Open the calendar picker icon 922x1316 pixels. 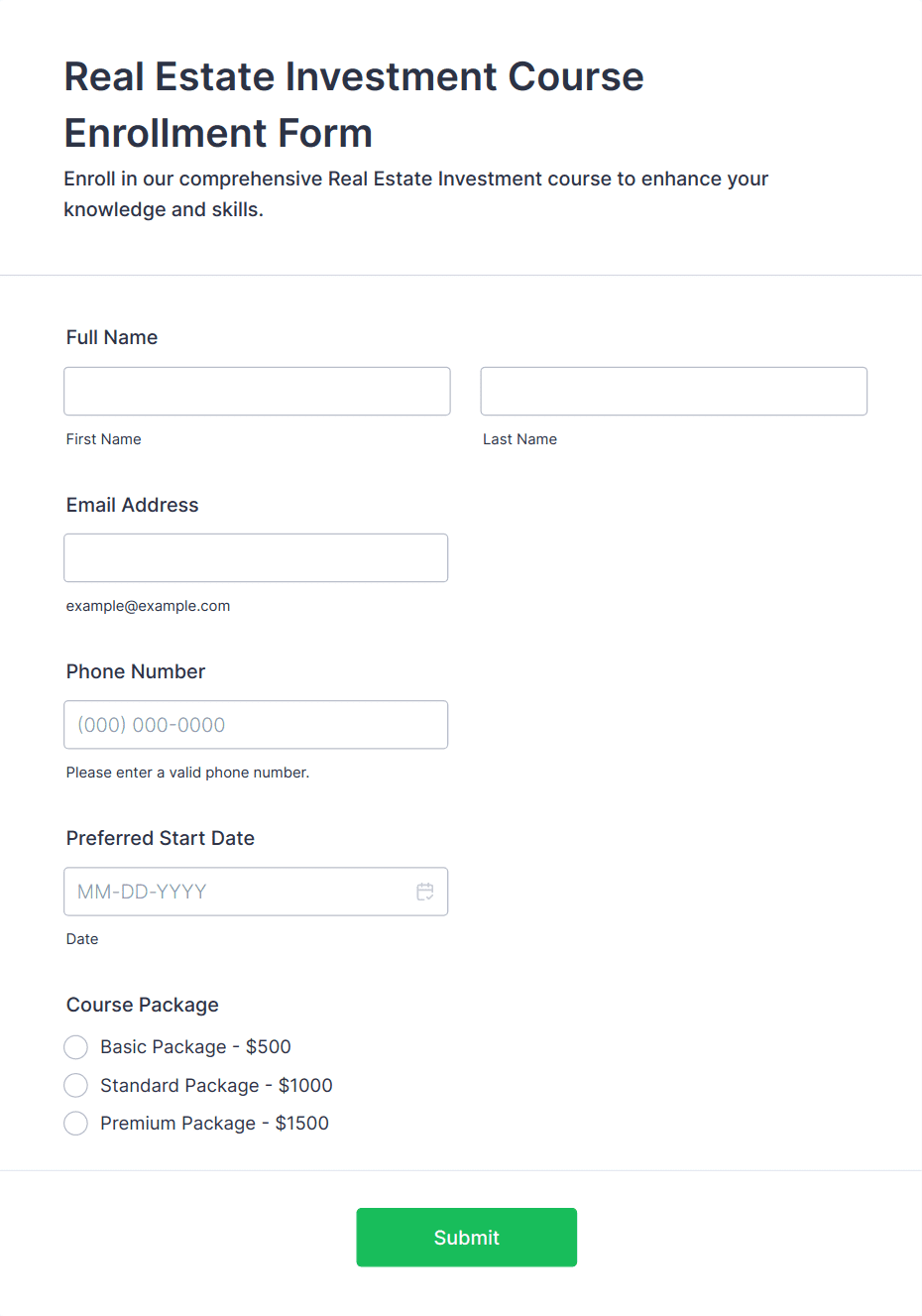[425, 892]
